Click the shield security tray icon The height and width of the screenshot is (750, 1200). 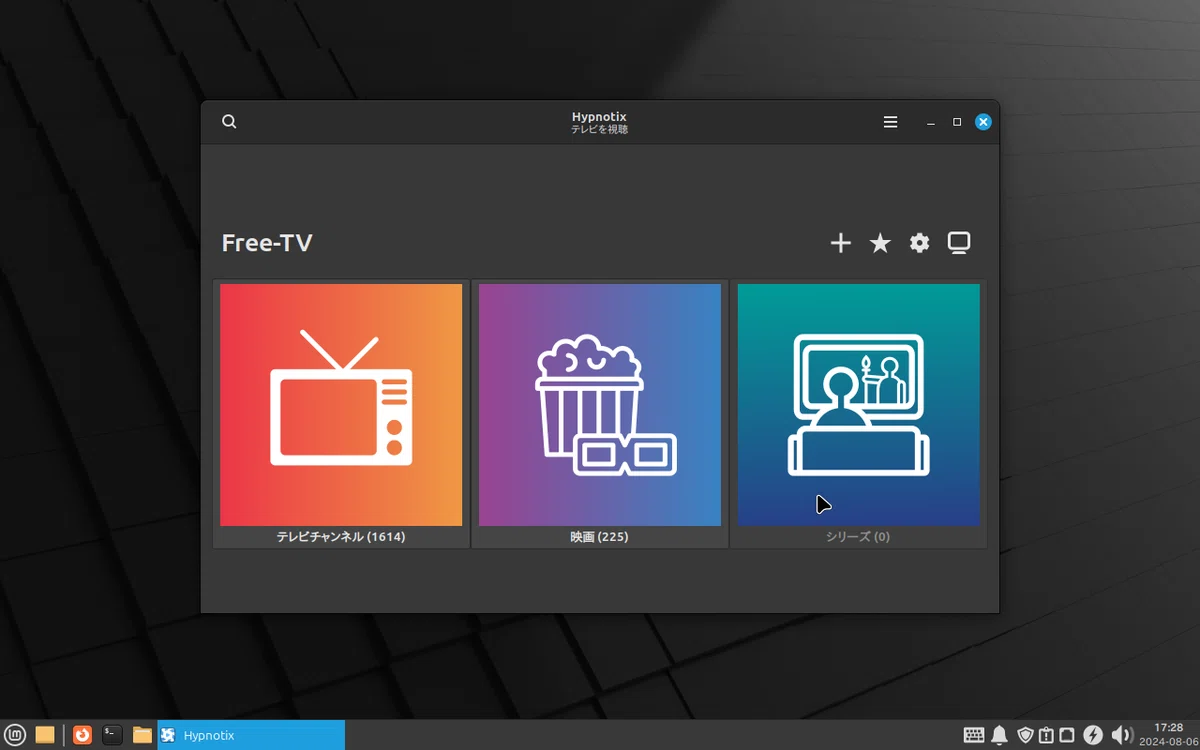click(1025, 736)
